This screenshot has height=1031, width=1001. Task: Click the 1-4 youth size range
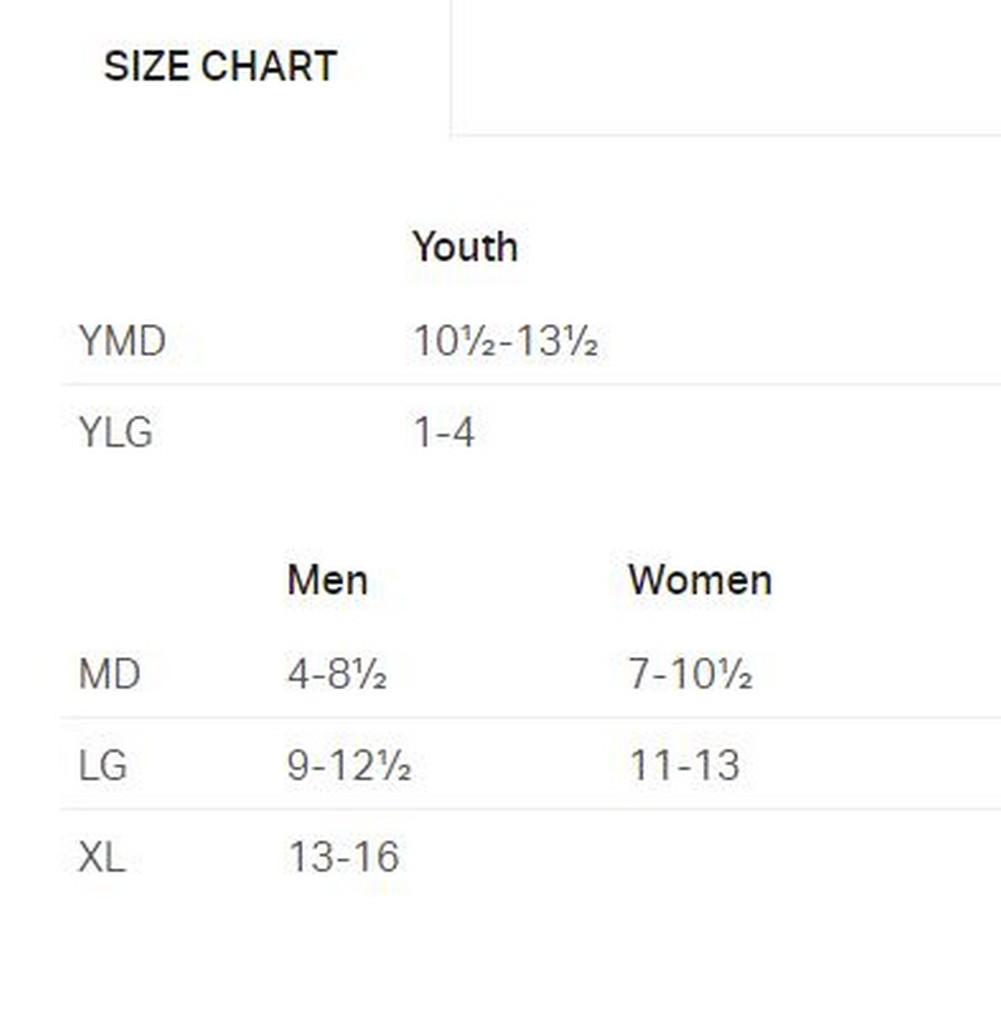pos(444,433)
